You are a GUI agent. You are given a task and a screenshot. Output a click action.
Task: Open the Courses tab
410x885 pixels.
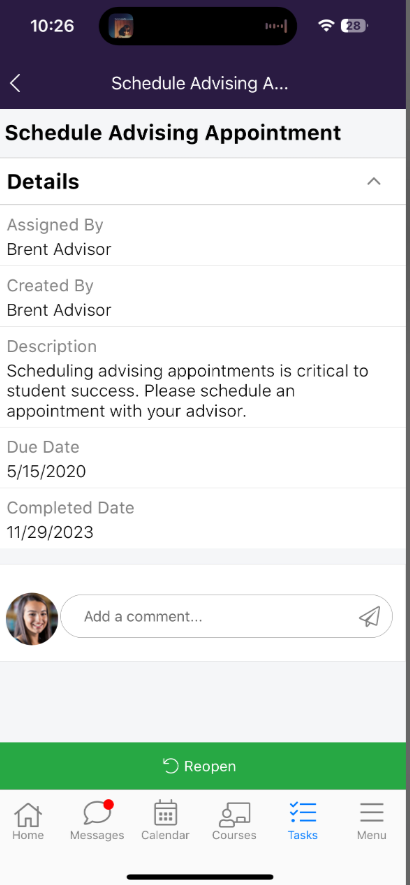point(234,821)
